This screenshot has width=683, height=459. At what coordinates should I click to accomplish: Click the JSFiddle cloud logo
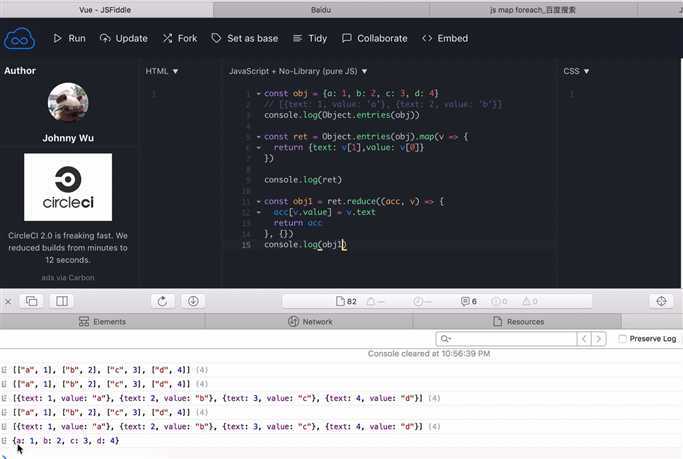click(x=18, y=39)
